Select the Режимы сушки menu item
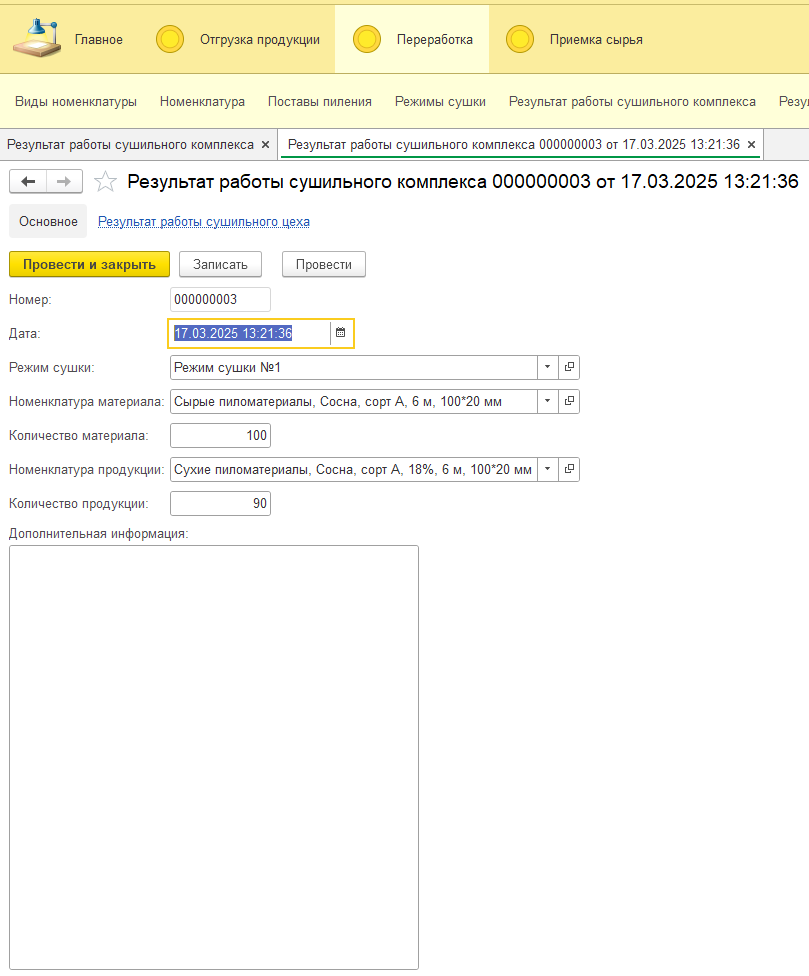 pyautogui.click(x=440, y=101)
